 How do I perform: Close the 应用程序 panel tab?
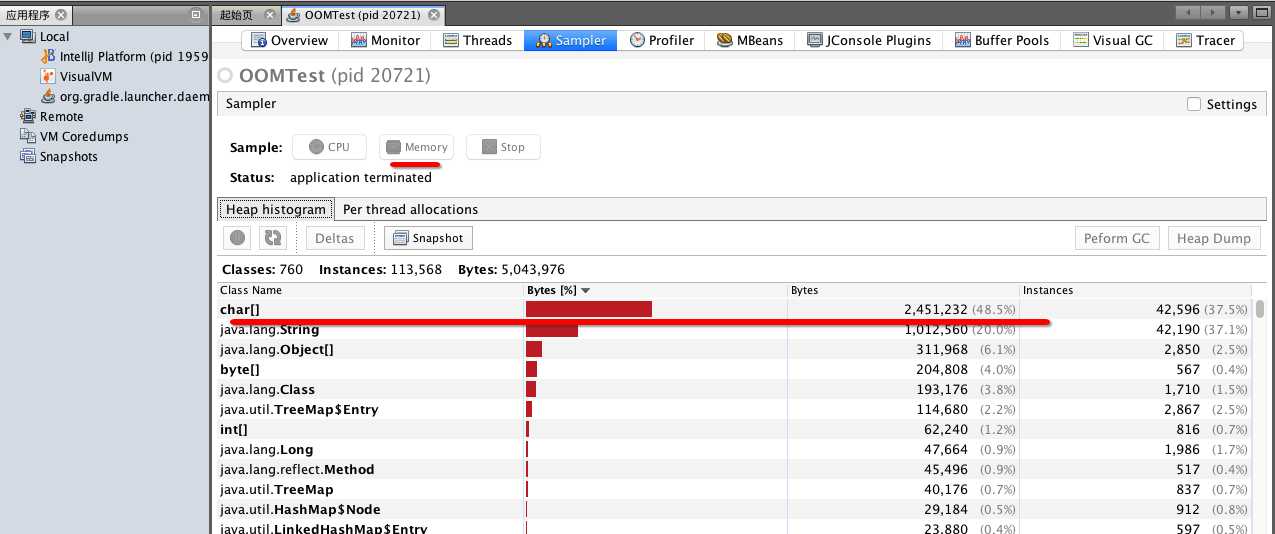point(61,15)
